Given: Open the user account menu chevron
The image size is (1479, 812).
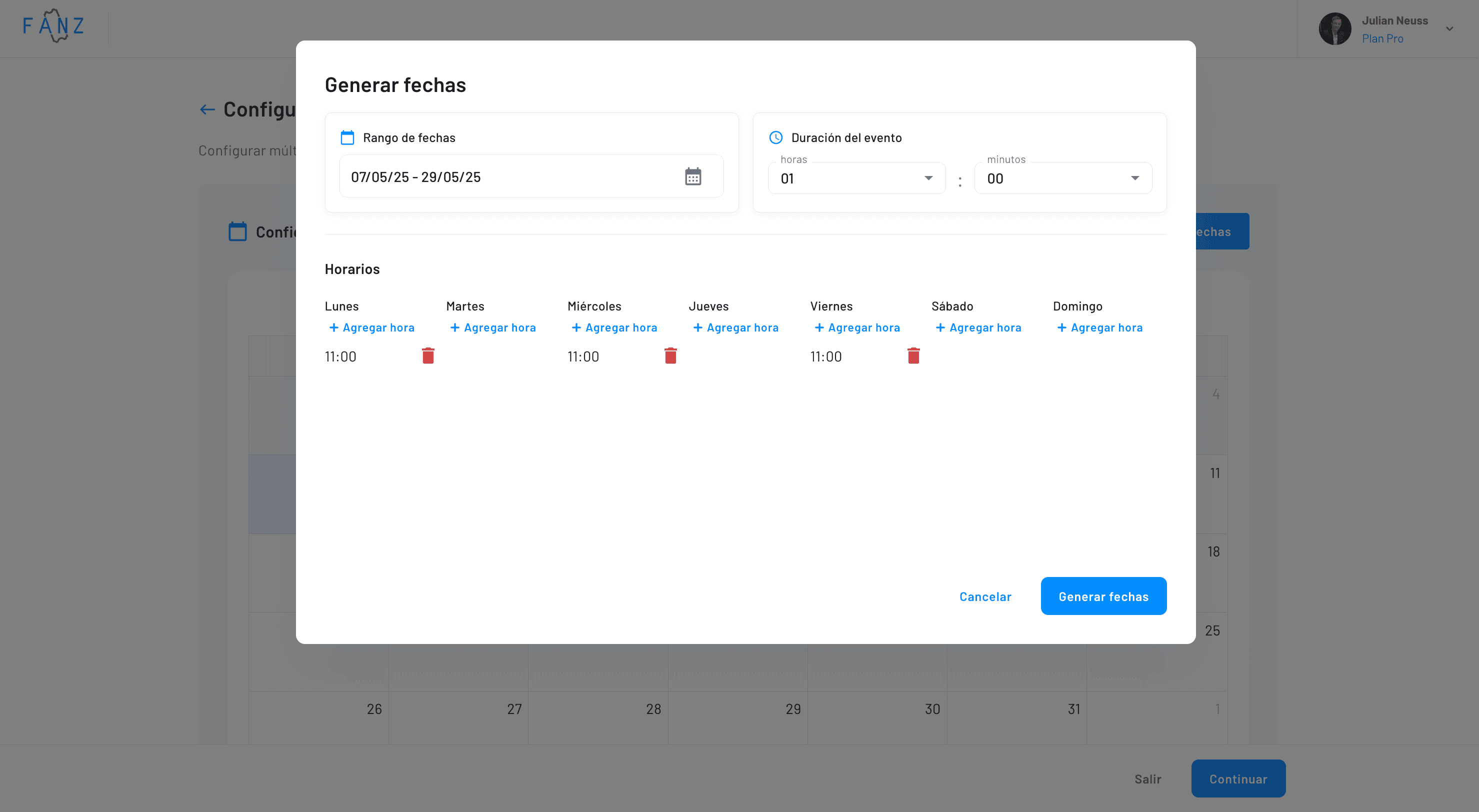Looking at the screenshot, I should click(1449, 28).
